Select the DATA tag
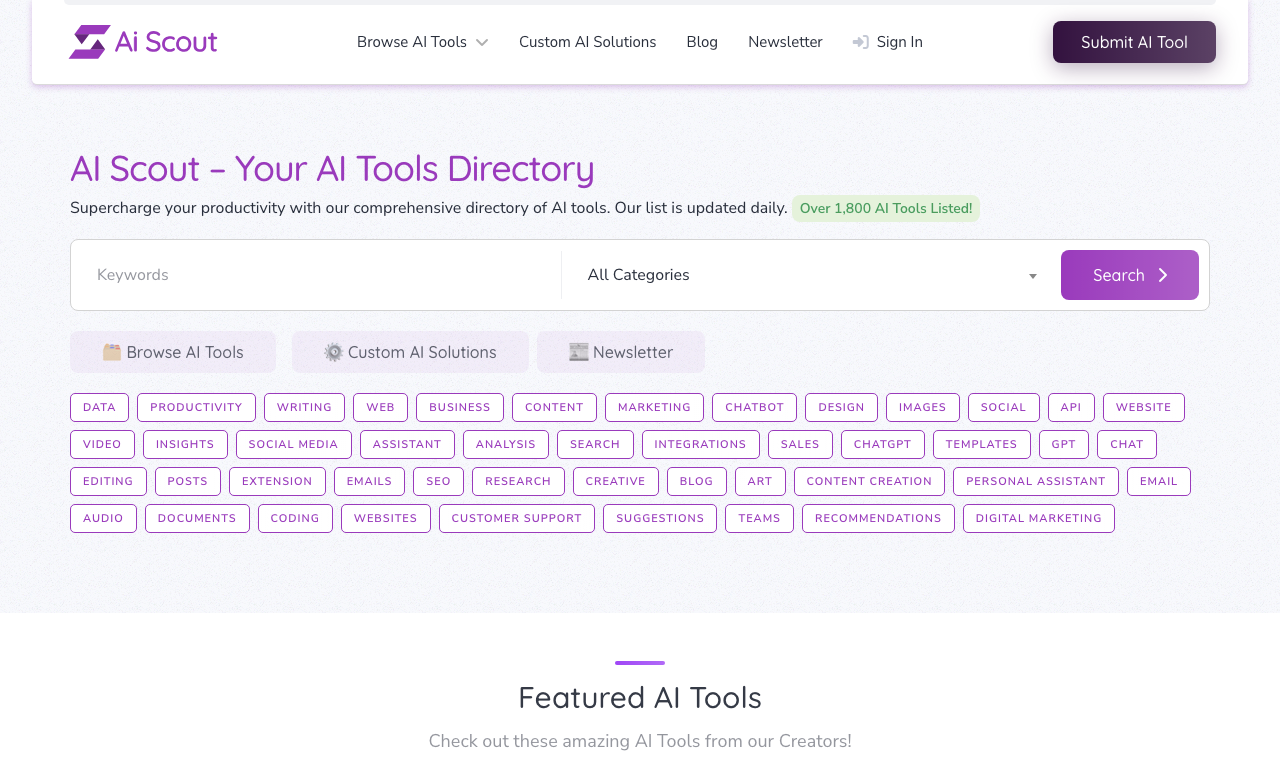Image resolution: width=1280 pixels, height=768 pixels. click(99, 407)
